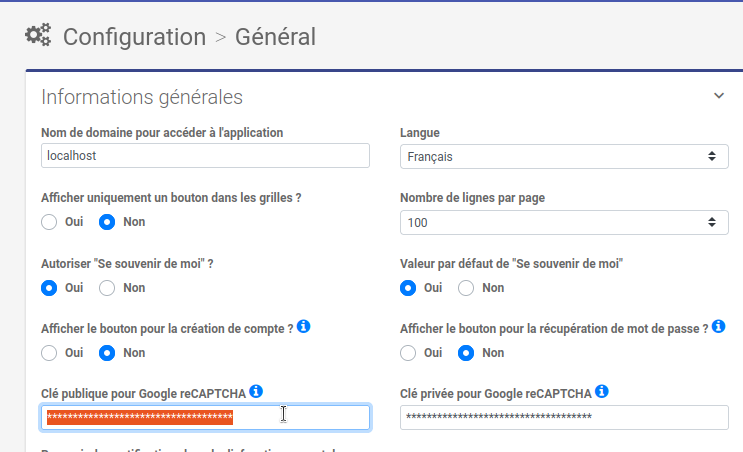743x452 pixels.
Task: Select Non for Valeur par défaut Se souvenir
Action: click(x=466, y=288)
